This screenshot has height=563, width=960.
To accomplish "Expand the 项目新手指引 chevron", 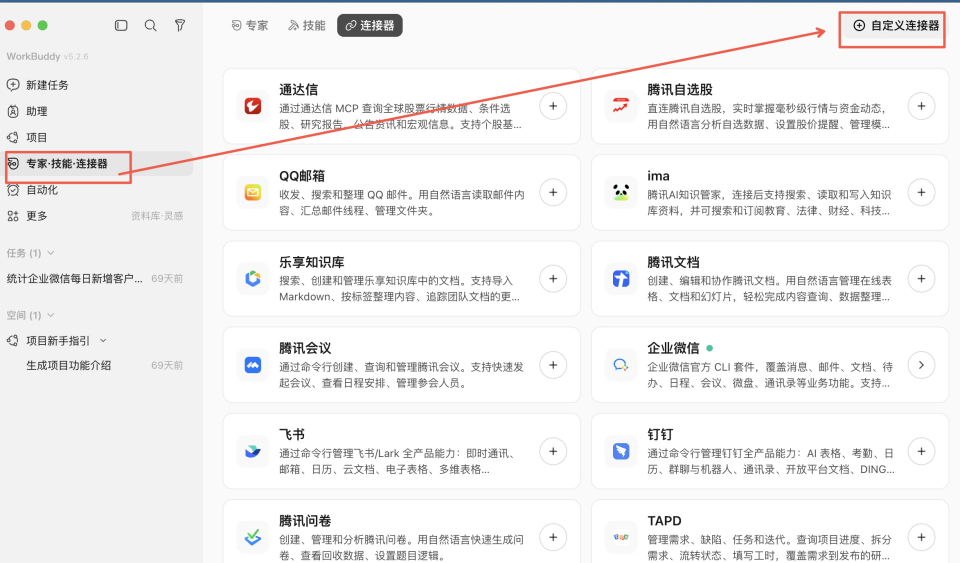I will tap(103, 340).
